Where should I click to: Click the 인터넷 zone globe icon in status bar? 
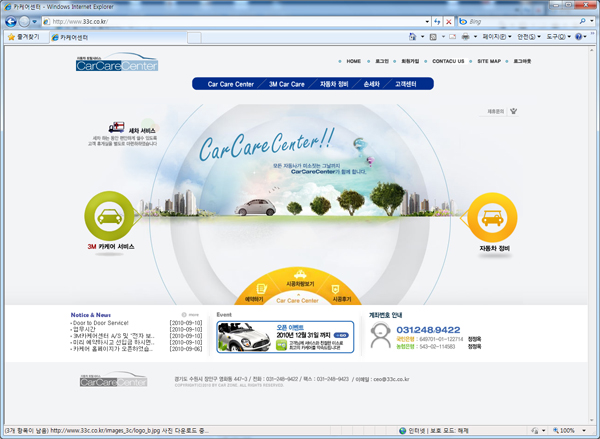click(402, 431)
